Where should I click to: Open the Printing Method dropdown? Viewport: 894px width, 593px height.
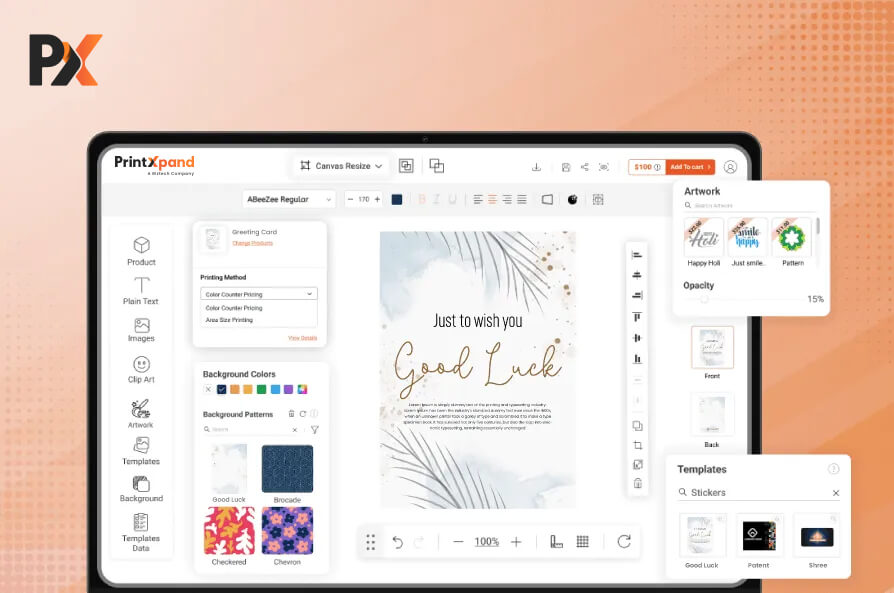[x=260, y=294]
